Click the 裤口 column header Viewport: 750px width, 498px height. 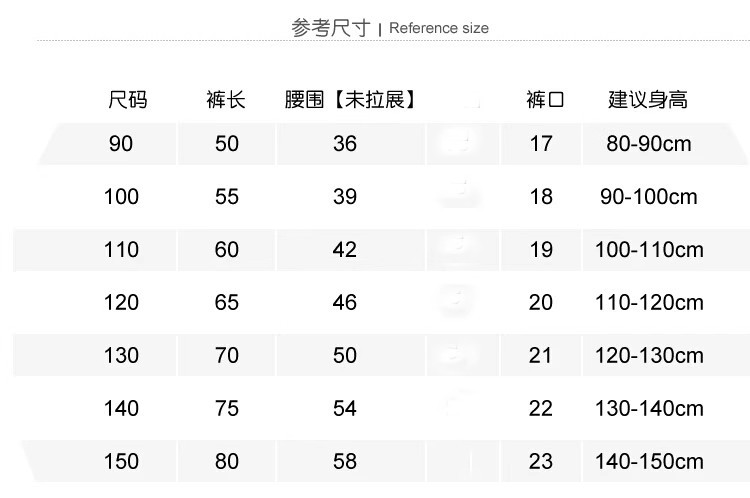(x=545, y=100)
